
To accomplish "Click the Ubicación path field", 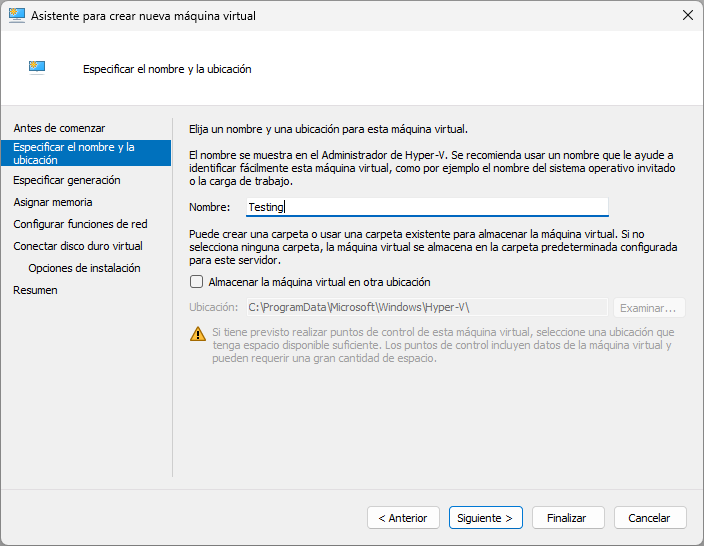I will point(427,308).
